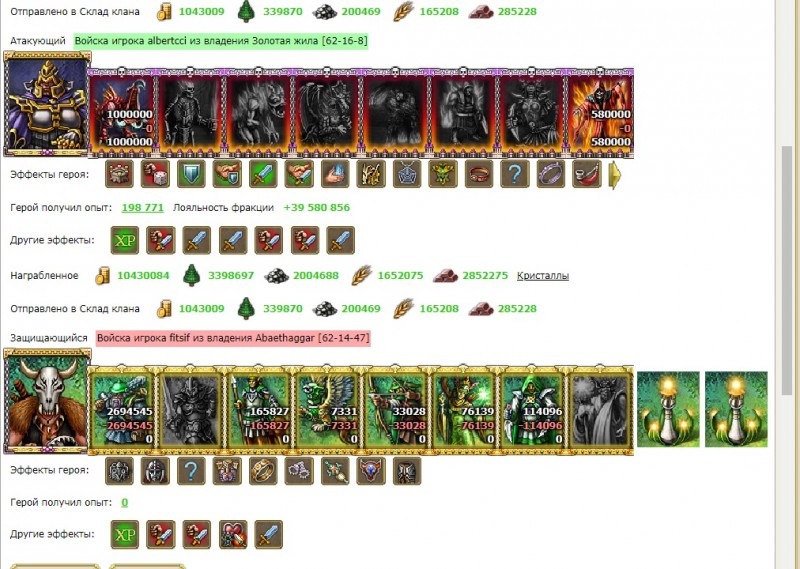Click the defender skull-masked hero portrait

click(47, 401)
